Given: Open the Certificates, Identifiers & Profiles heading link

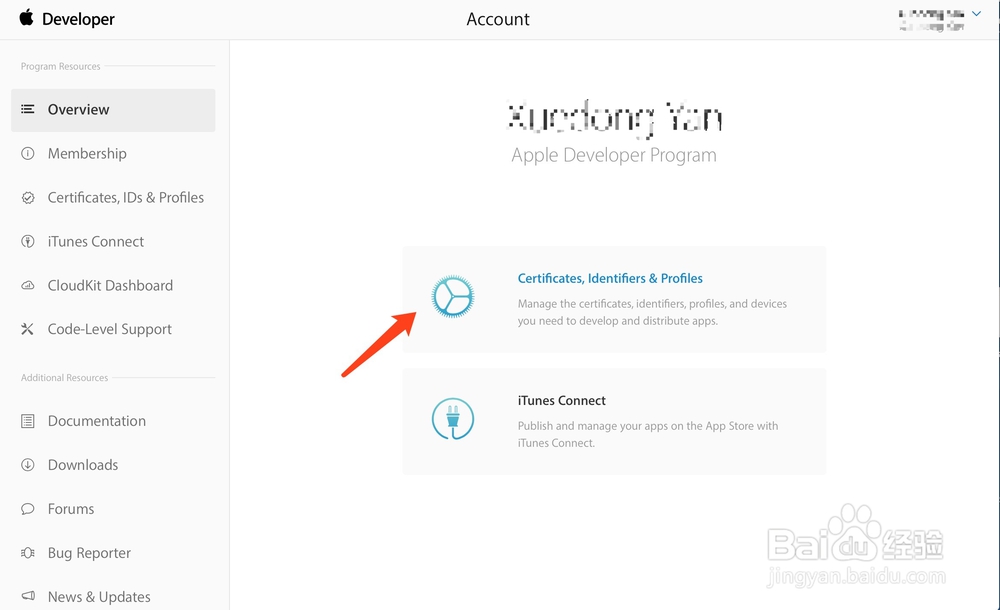Looking at the screenshot, I should 610,278.
